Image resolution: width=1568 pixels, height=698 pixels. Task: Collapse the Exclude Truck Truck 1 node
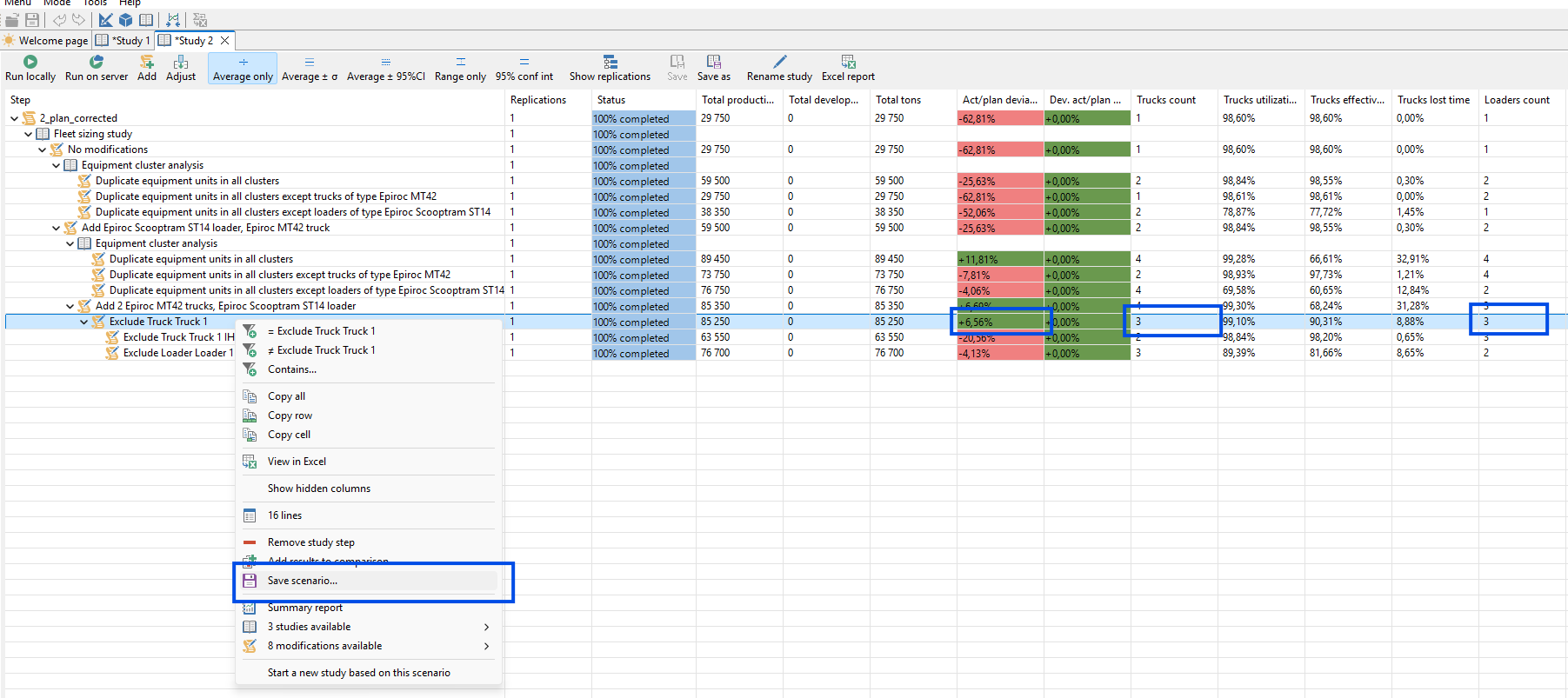[84, 322]
